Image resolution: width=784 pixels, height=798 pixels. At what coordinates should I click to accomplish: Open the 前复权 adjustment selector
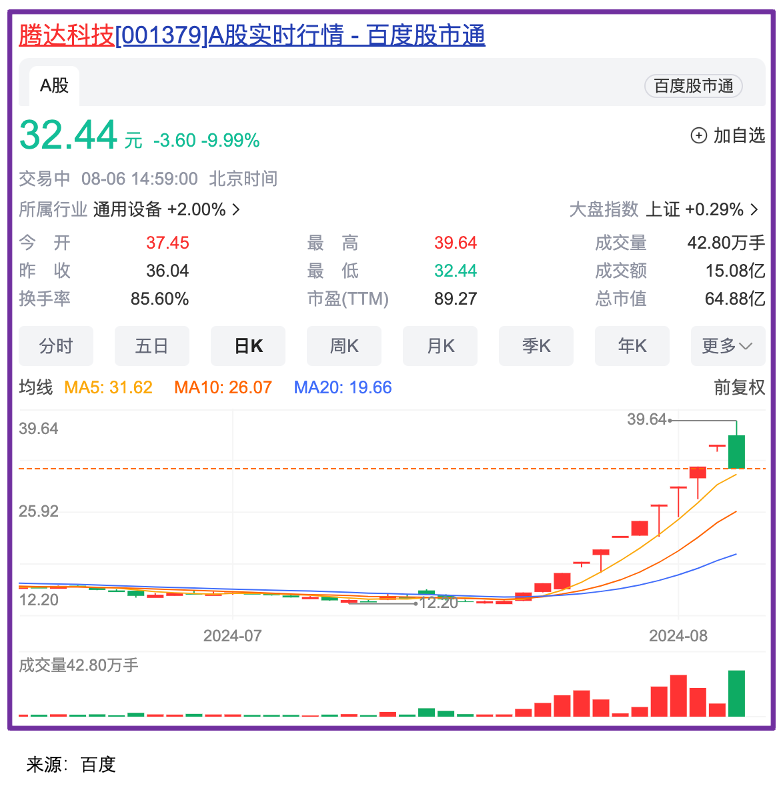click(739, 387)
